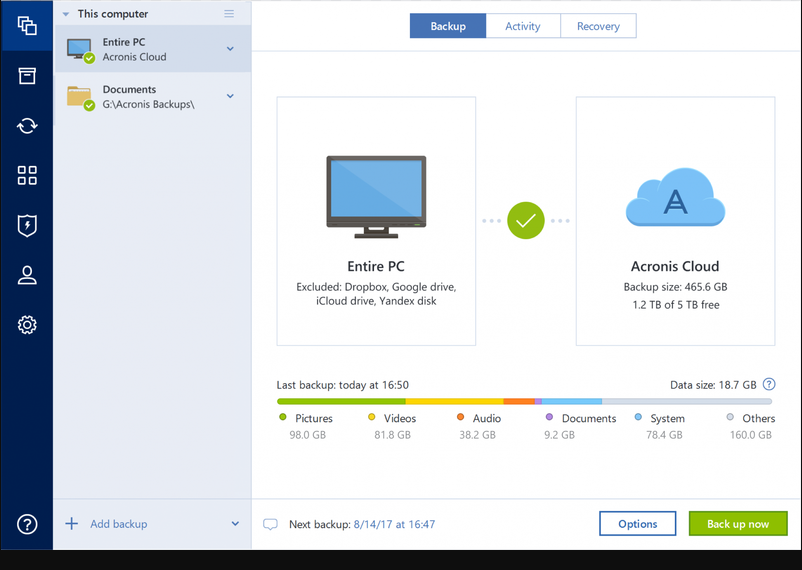Viewport: 802px width, 570px height.
Task: Open the backup list hamburger menu
Action: coord(229,14)
